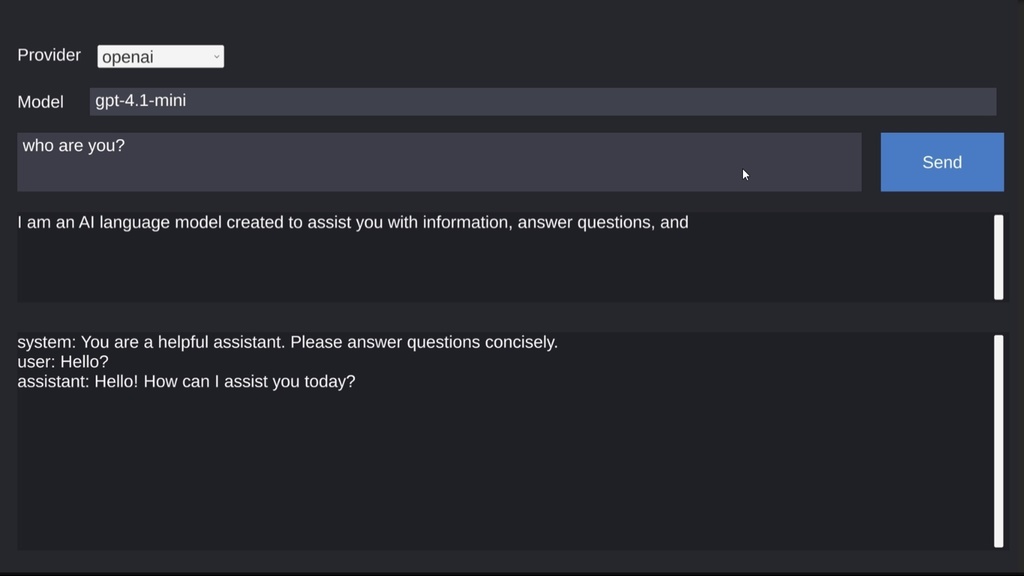Click the Provider dropdown arrow

(216, 56)
